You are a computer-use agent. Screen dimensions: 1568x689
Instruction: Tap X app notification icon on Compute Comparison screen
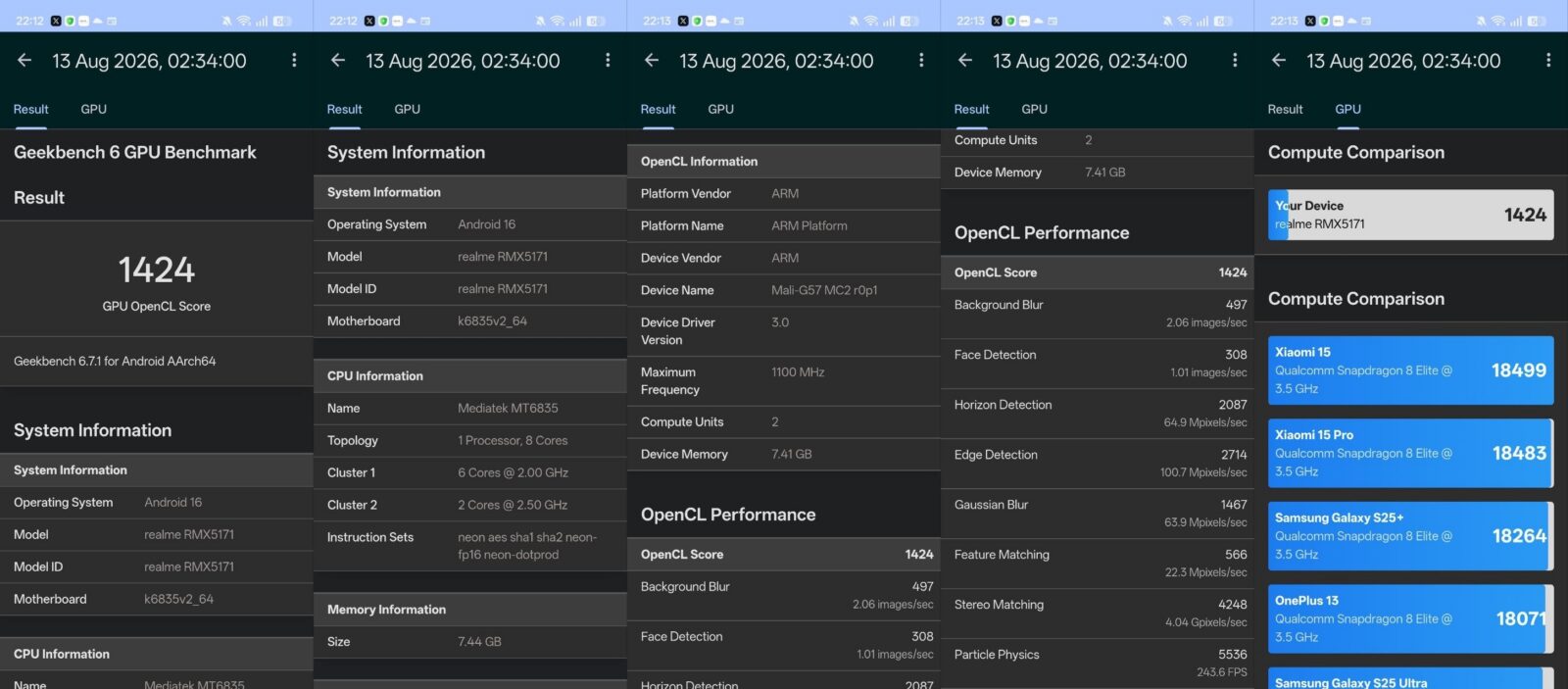point(1310,21)
